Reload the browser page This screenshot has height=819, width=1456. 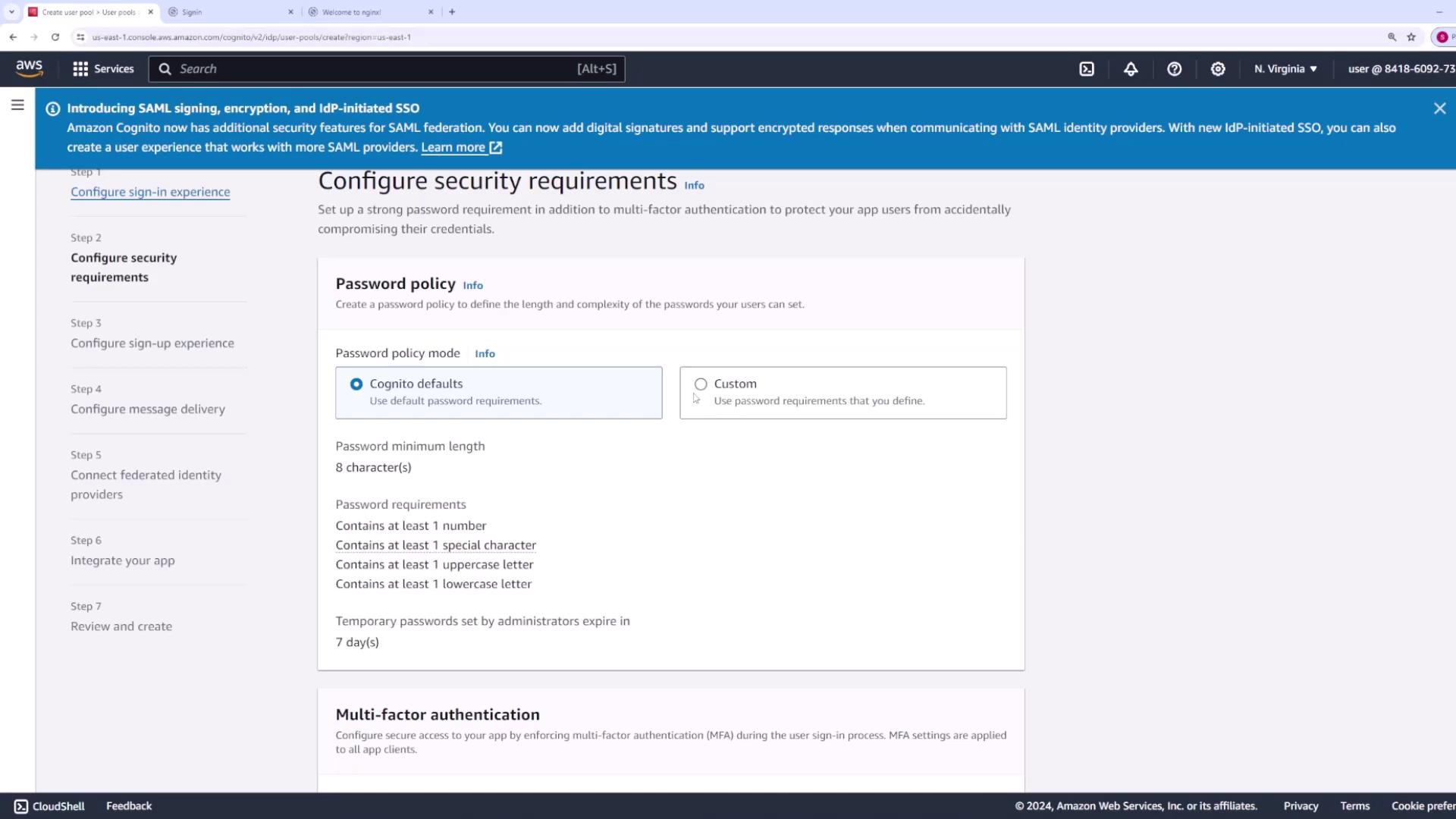tap(55, 36)
